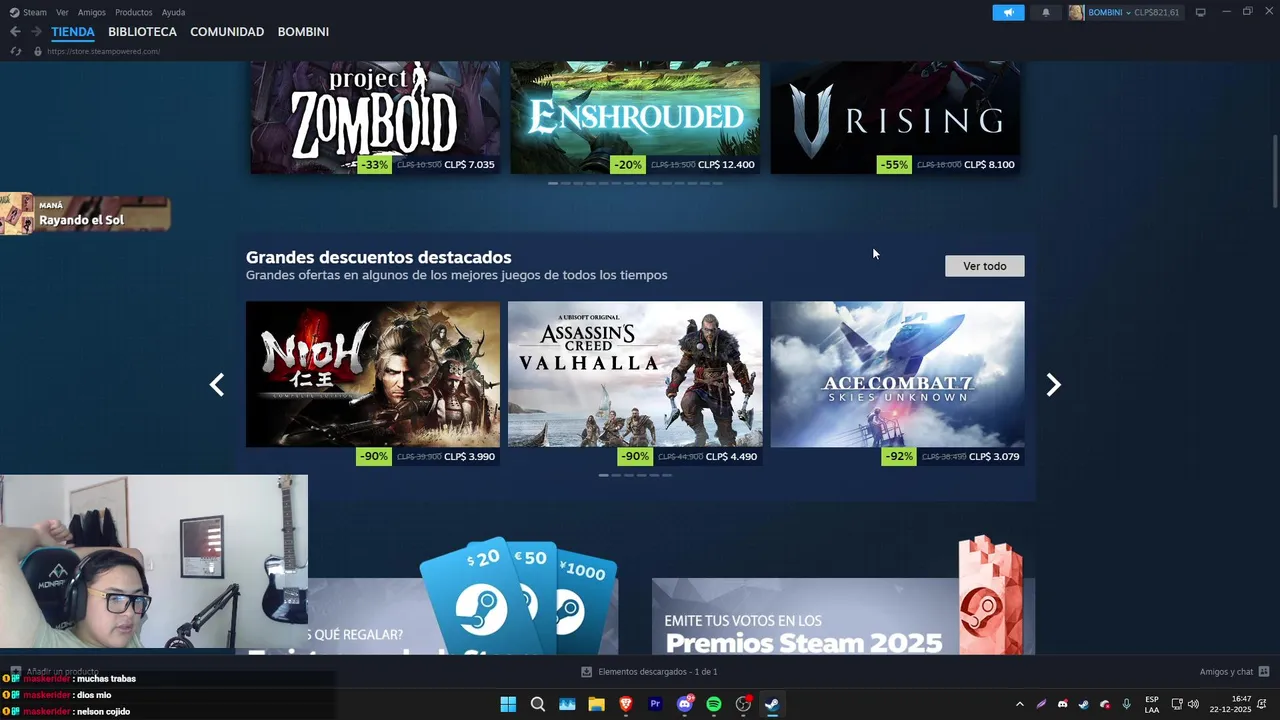Open Windows Start menu
The width and height of the screenshot is (1280, 720).
click(x=508, y=704)
